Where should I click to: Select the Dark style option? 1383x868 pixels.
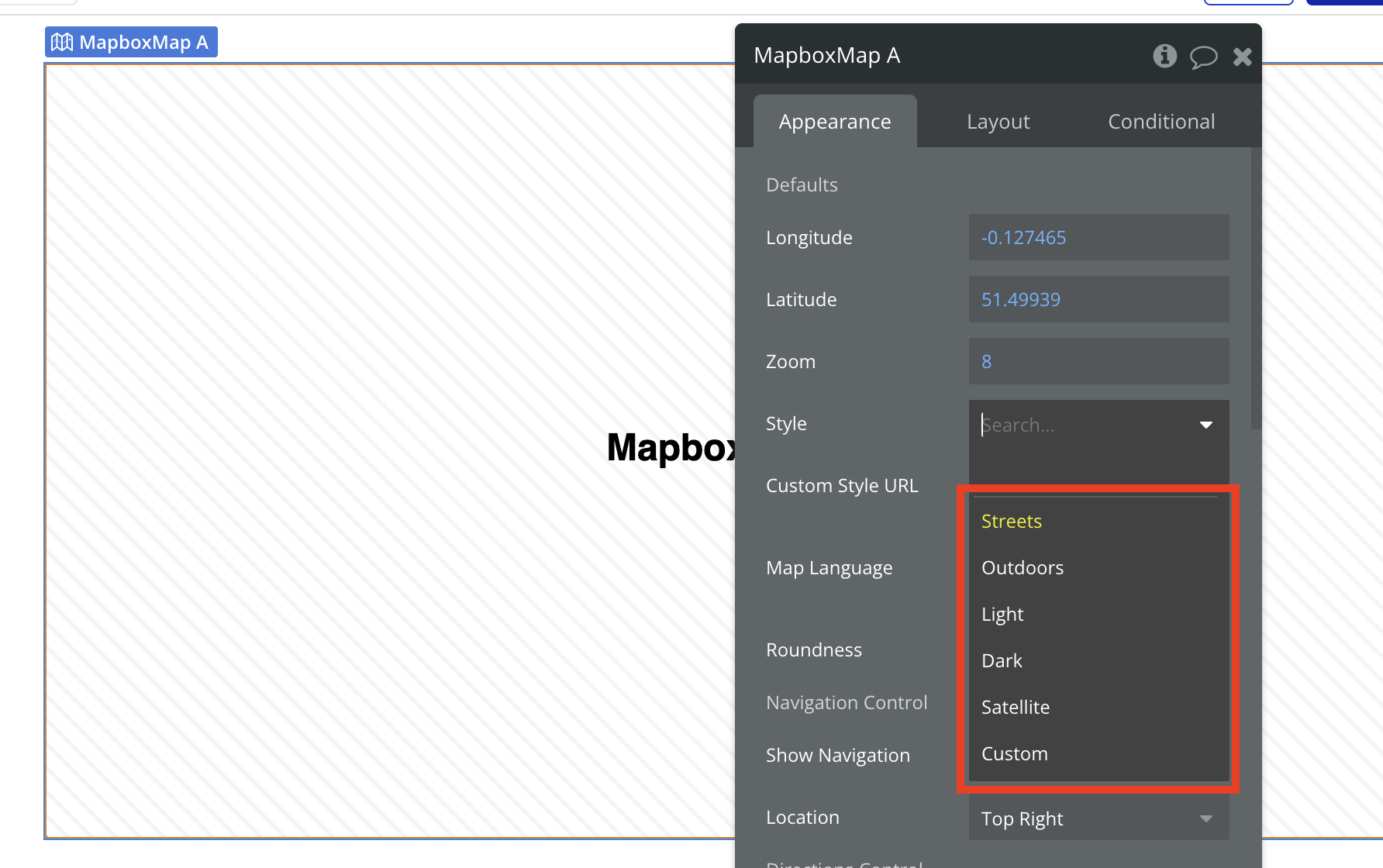click(x=1002, y=661)
